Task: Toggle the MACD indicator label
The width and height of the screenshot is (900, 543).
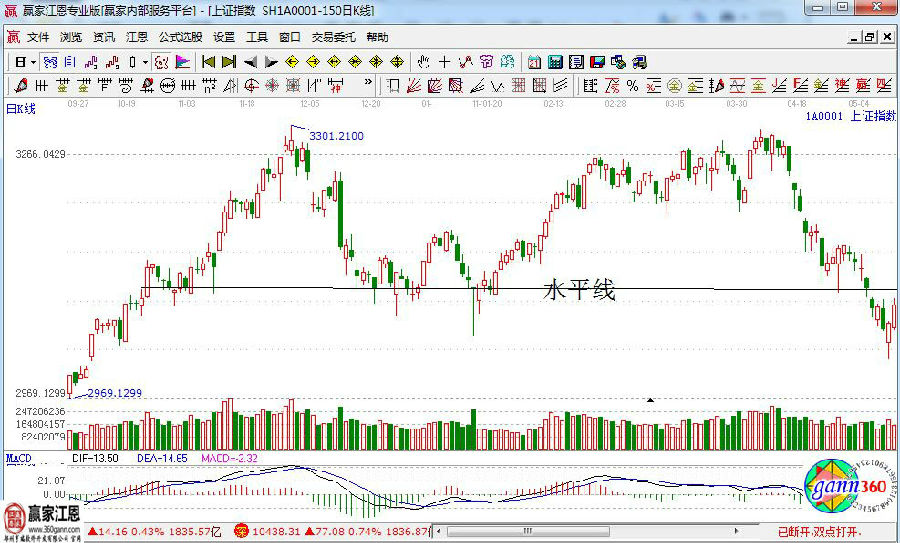Action: tap(19, 458)
